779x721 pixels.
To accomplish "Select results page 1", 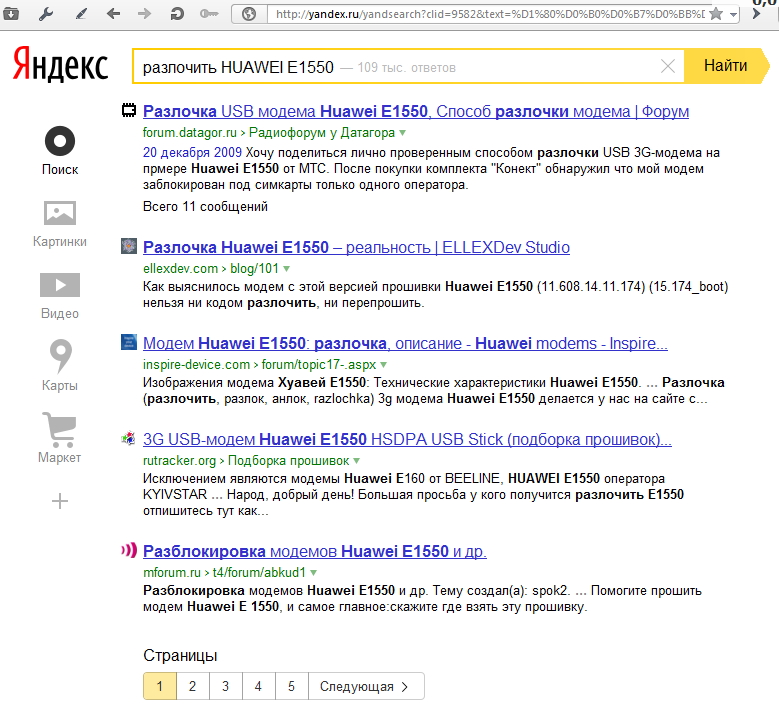I will click(x=159, y=686).
